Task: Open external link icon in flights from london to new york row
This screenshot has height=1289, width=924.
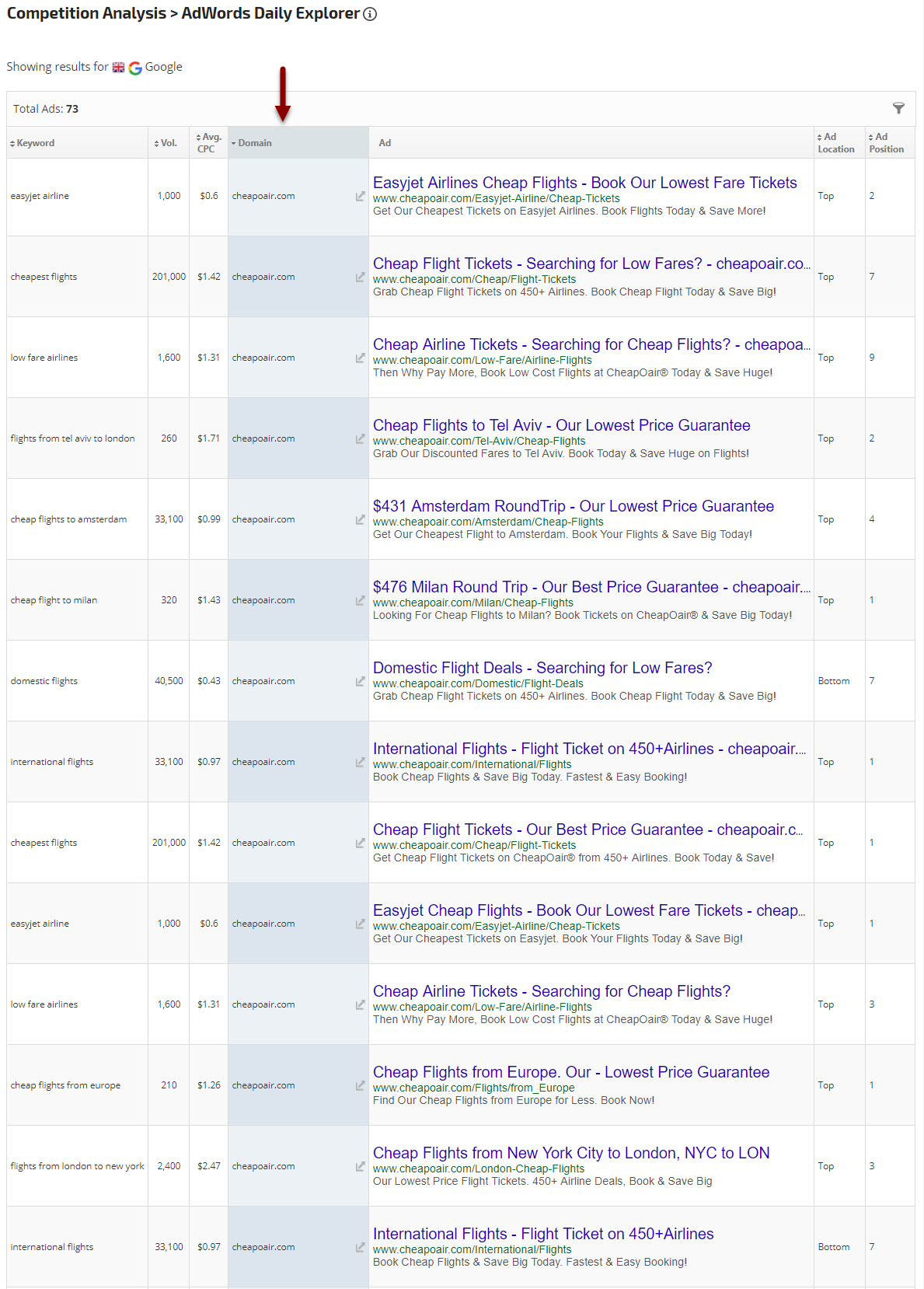Action: [360, 1166]
